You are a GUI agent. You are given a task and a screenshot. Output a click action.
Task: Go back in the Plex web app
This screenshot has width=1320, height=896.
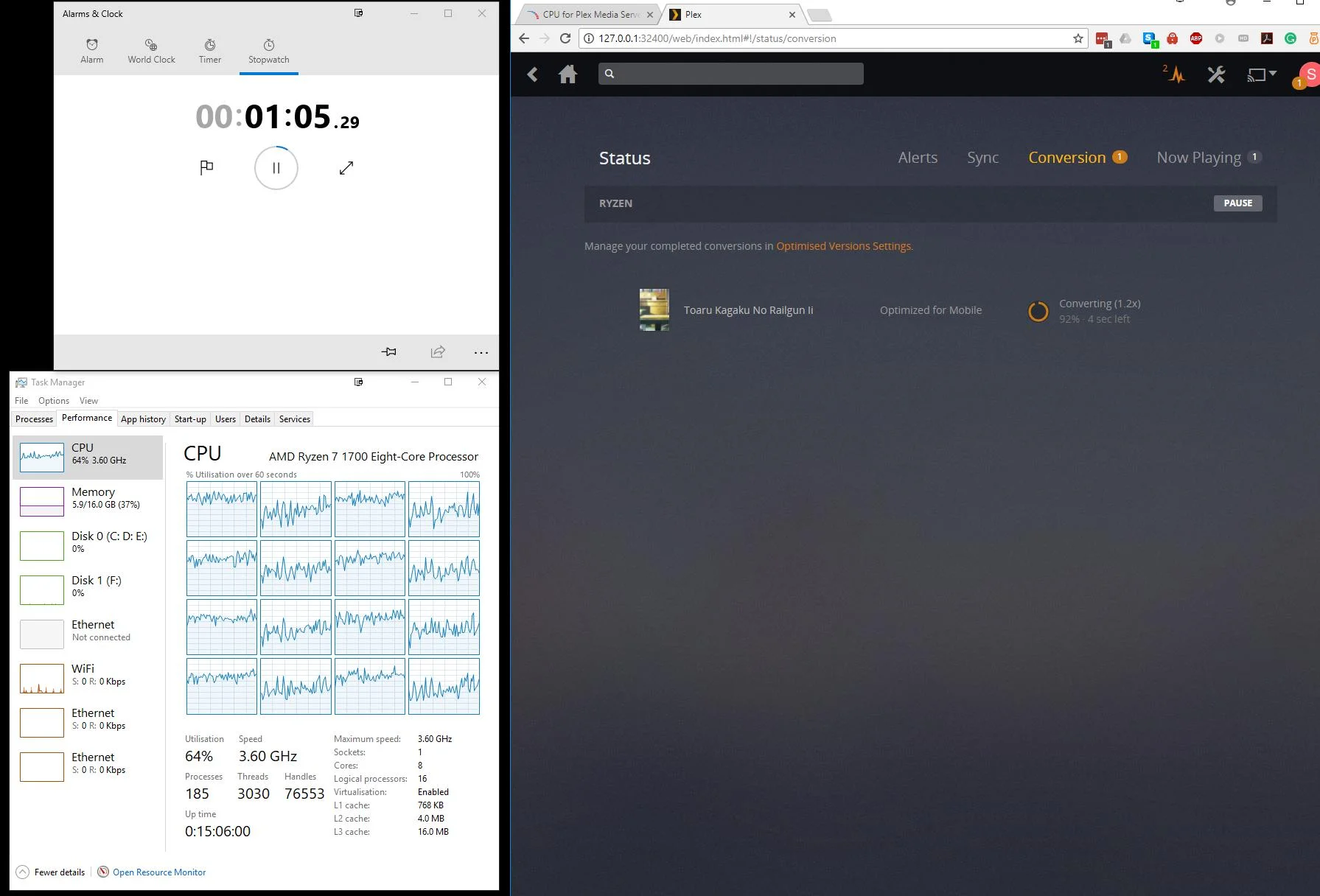[533, 74]
